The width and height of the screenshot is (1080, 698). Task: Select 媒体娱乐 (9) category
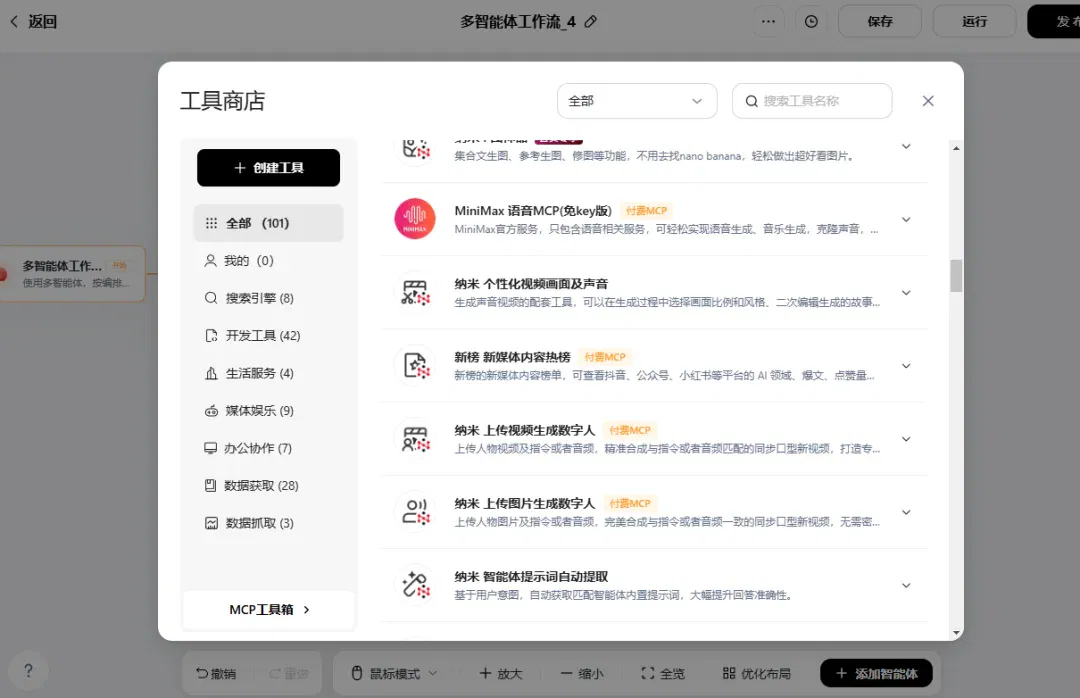[269, 411]
